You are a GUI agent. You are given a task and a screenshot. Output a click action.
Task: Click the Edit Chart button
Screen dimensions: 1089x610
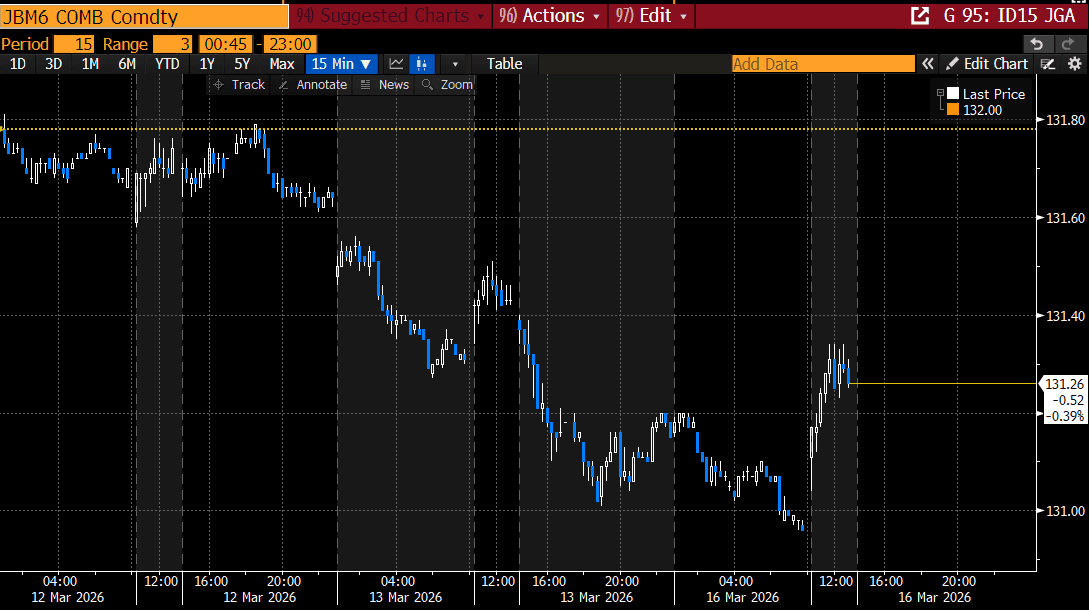point(987,64)
